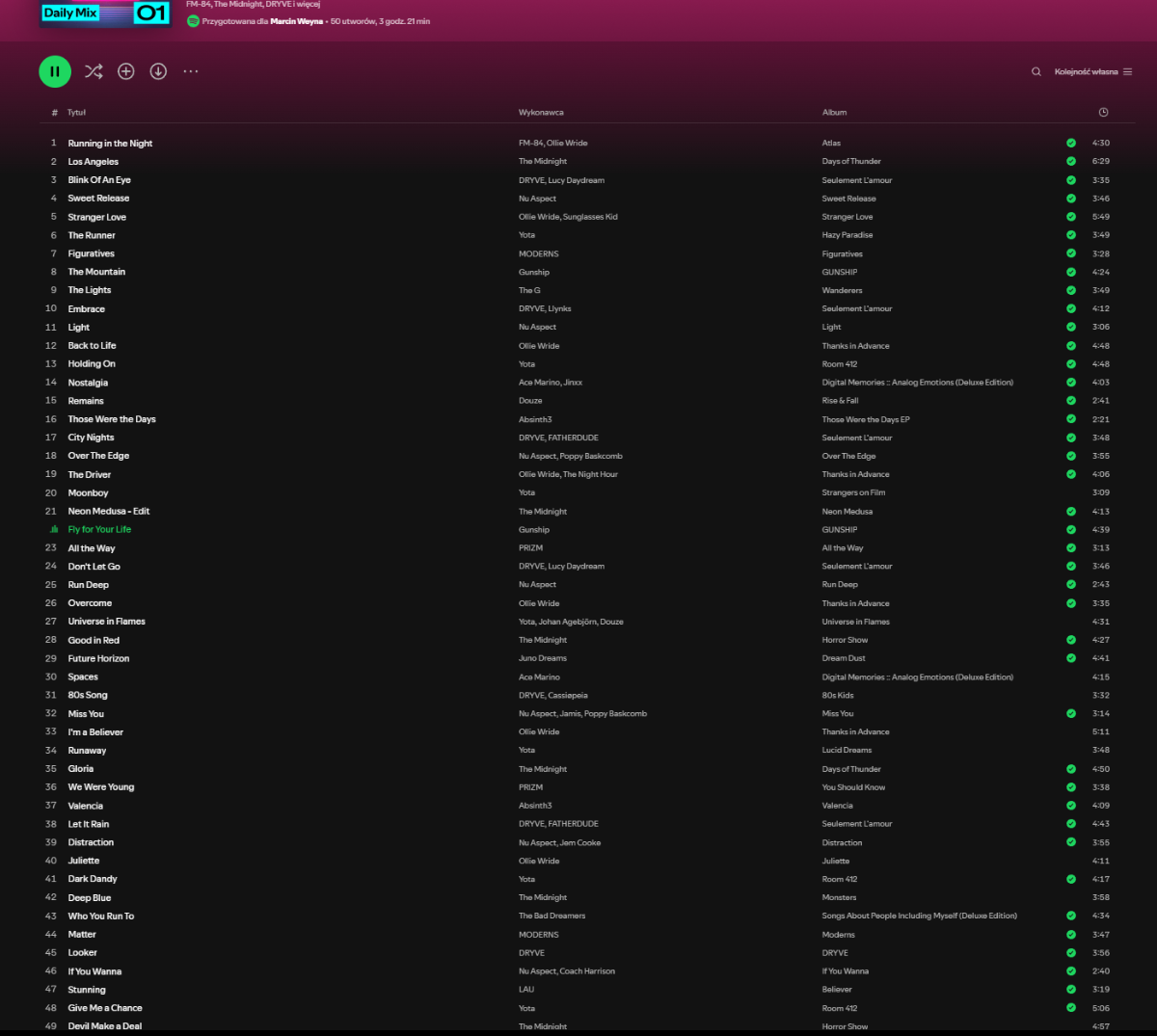This screenshot has width=1157, height=1036.
Task: Sort by duration clock icon header
Action: (x=1103, y=113)
